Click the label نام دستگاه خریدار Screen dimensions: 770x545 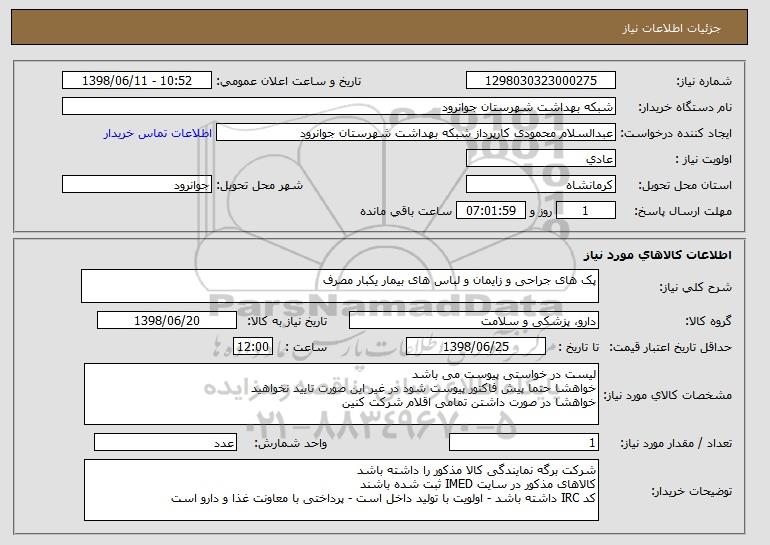685,107
